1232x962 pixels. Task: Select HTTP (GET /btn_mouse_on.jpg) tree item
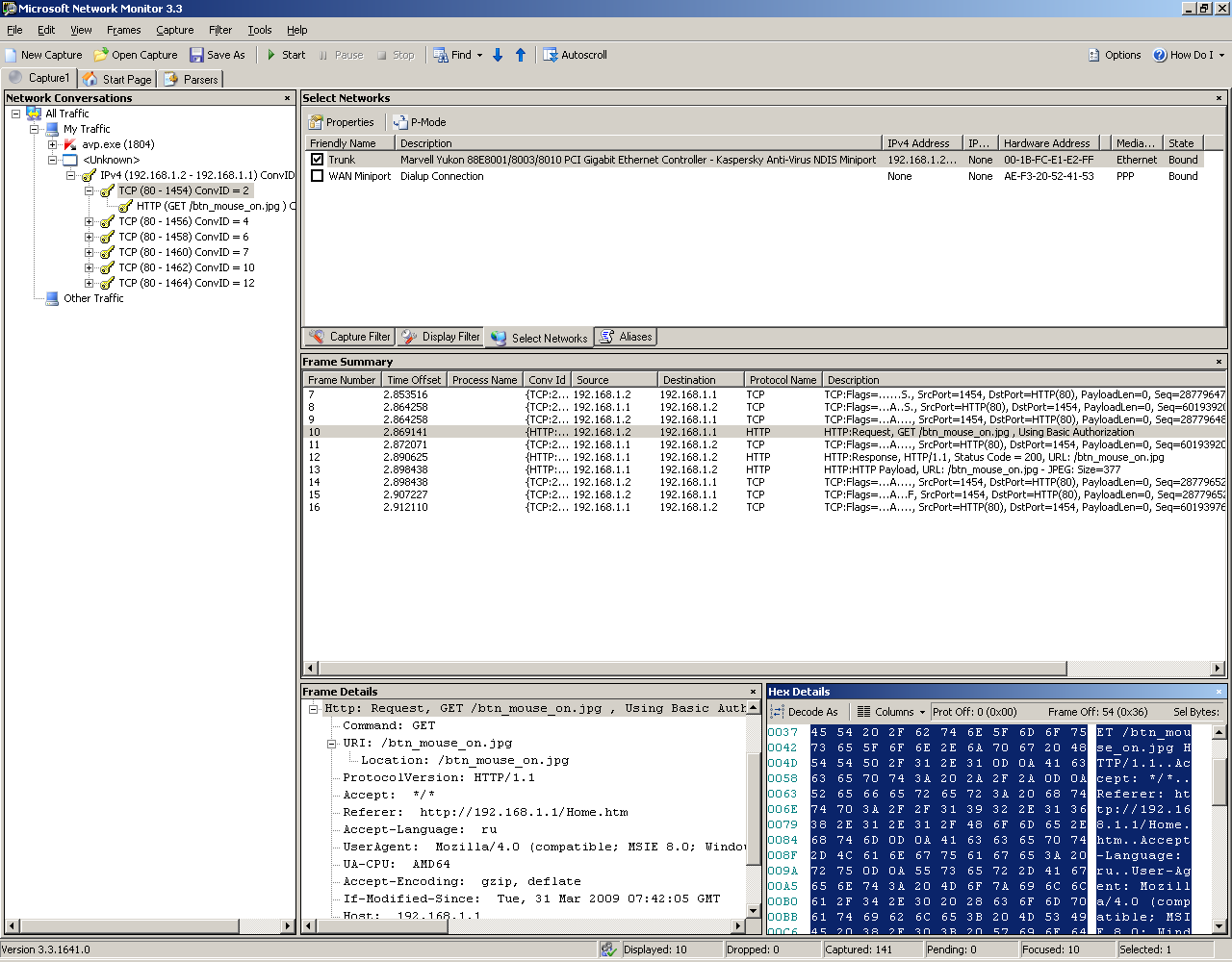(207, 206)
